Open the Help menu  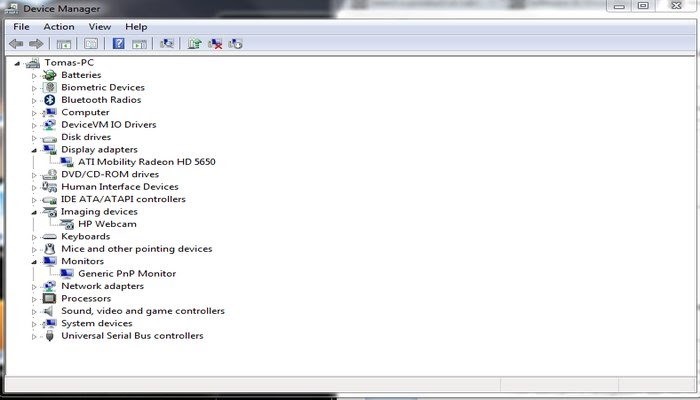pos(136,27)
